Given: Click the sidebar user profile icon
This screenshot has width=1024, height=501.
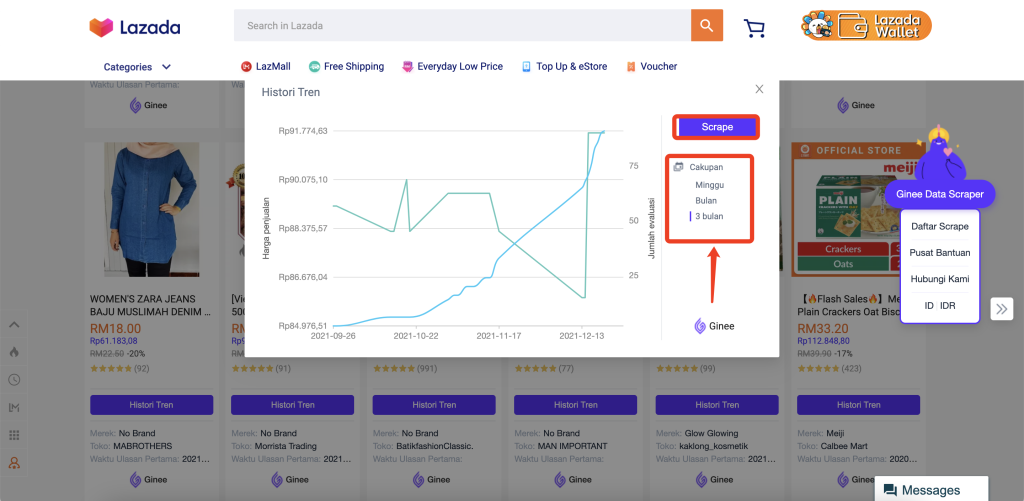Looking at the screenshot, I should [x=14, y=463].
